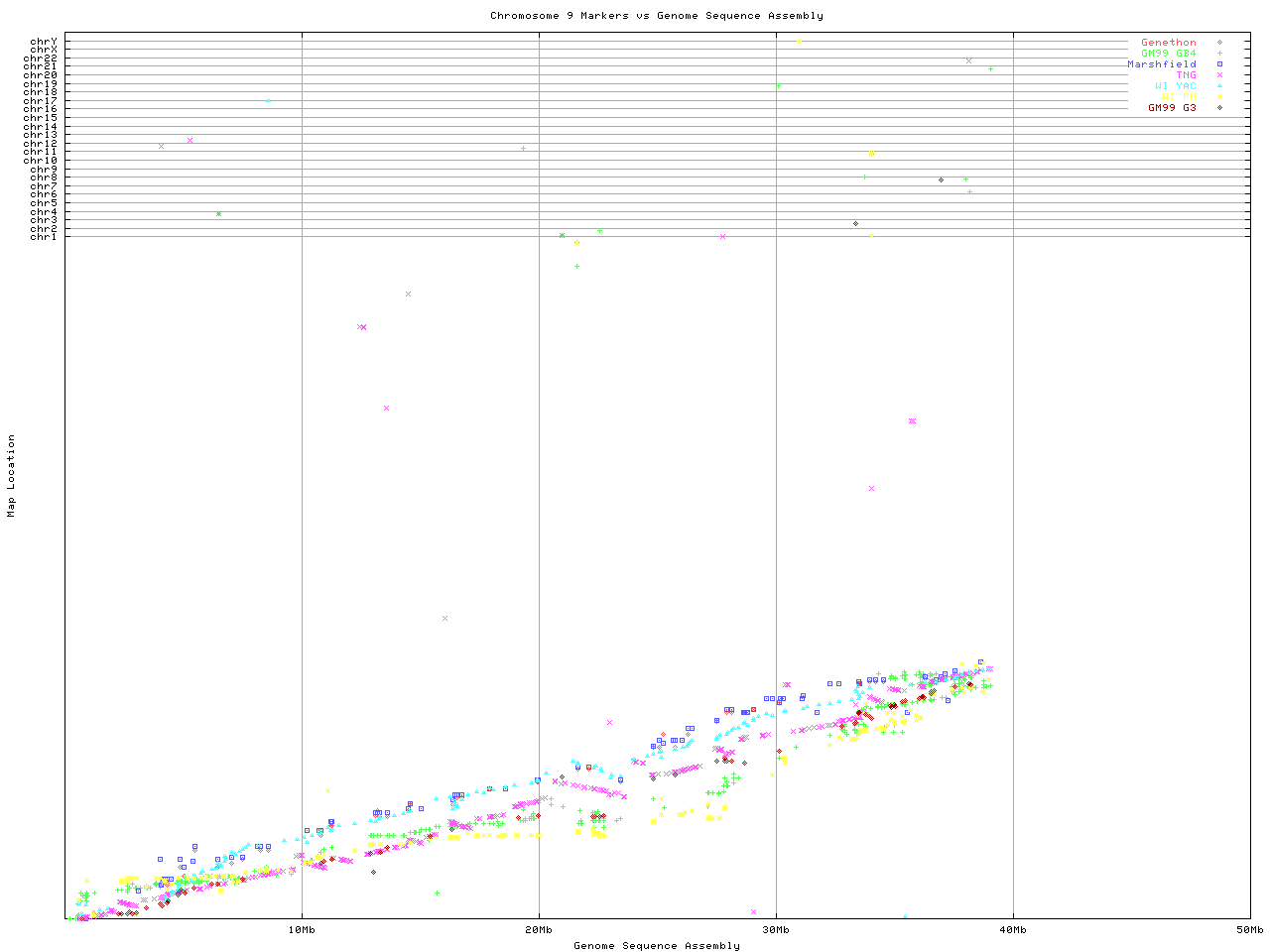This screenshot has width=1270, height=952.
Task: Click the GM99 G3 diamond legend marker
Action: click(1219, 108)
